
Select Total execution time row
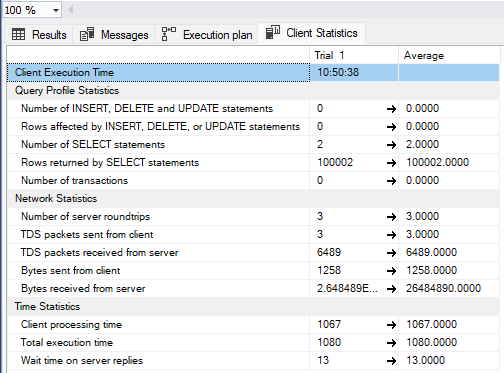[253, 342]
